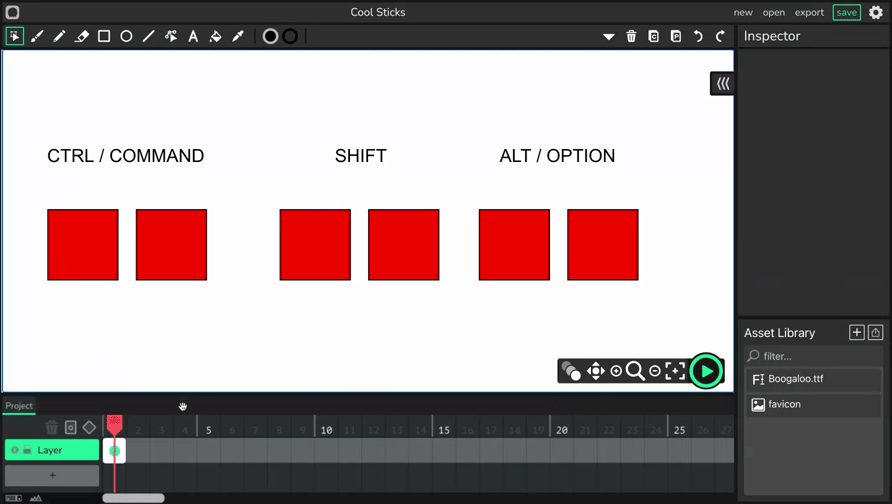Toggle onion skinning in canvas controls
892x504 pixels.
tap(571, 371)
